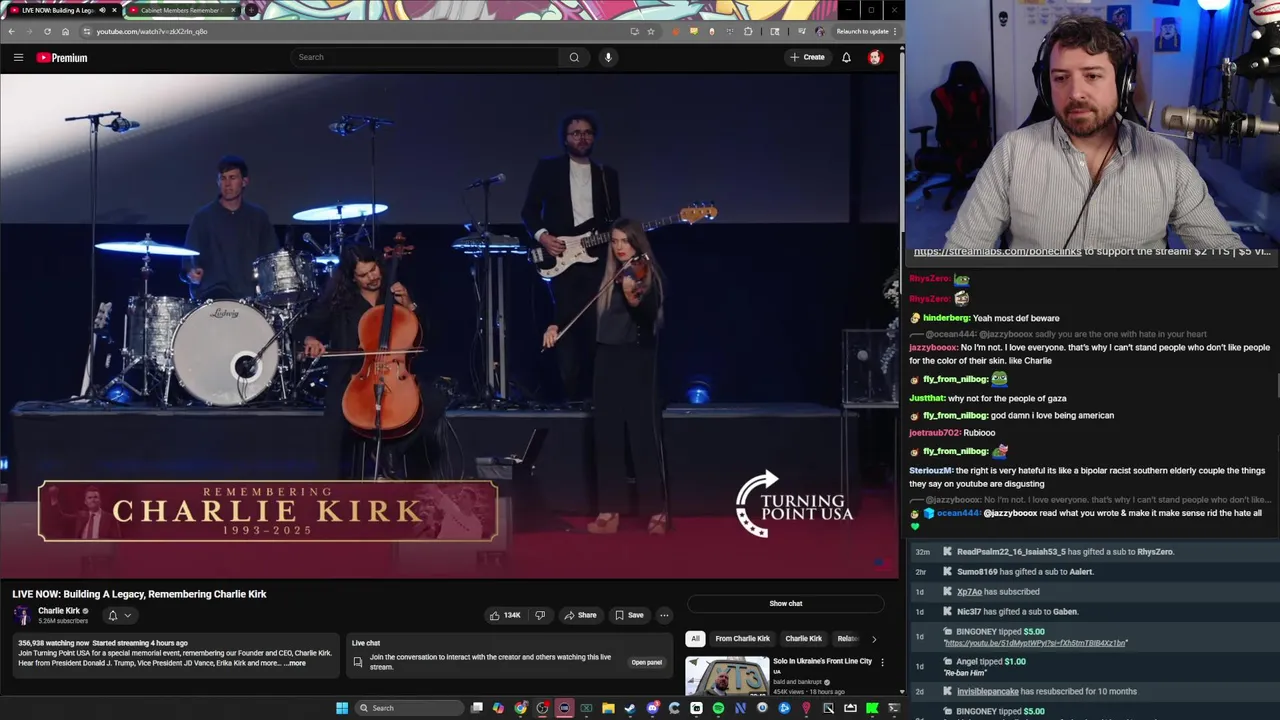Reload the page in the browser
1280x720 pixels.
click(47, 31)
